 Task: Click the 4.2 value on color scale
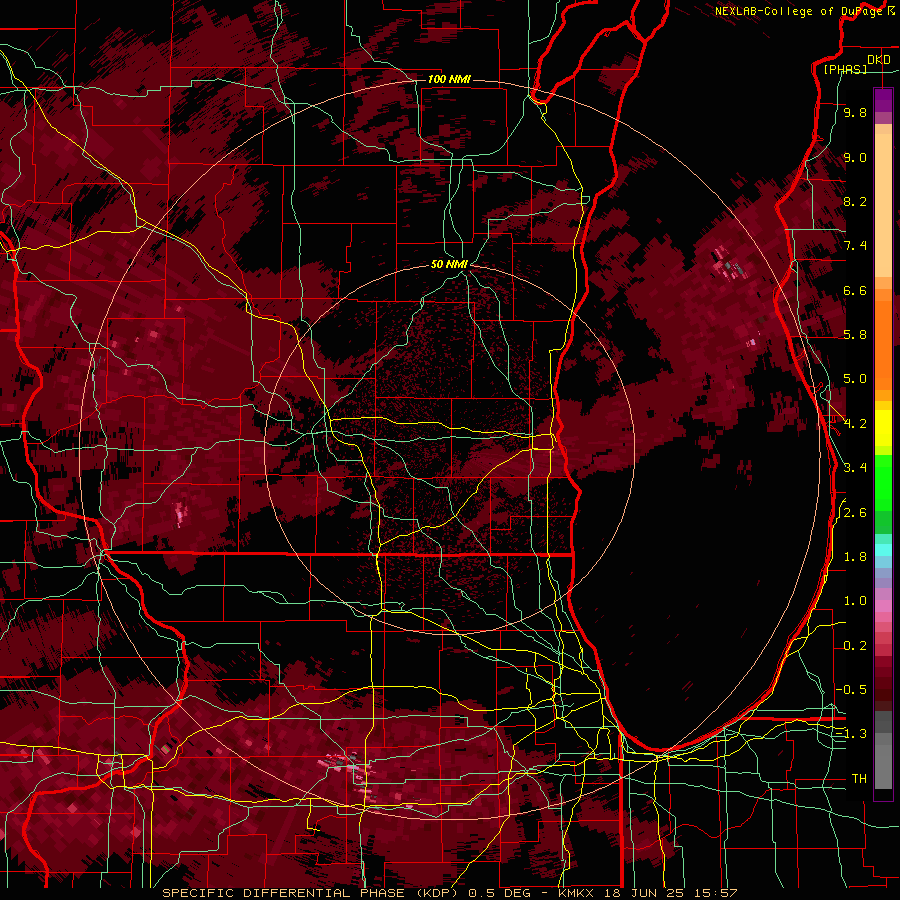coord(855,424)
